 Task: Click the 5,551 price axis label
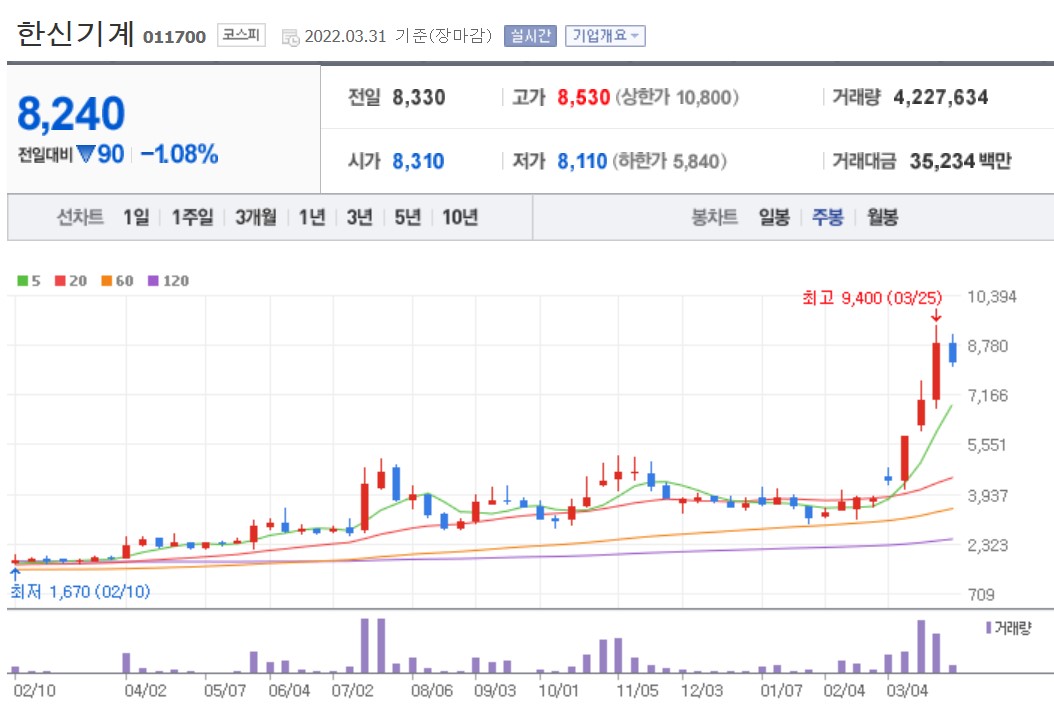pos(987,444)
